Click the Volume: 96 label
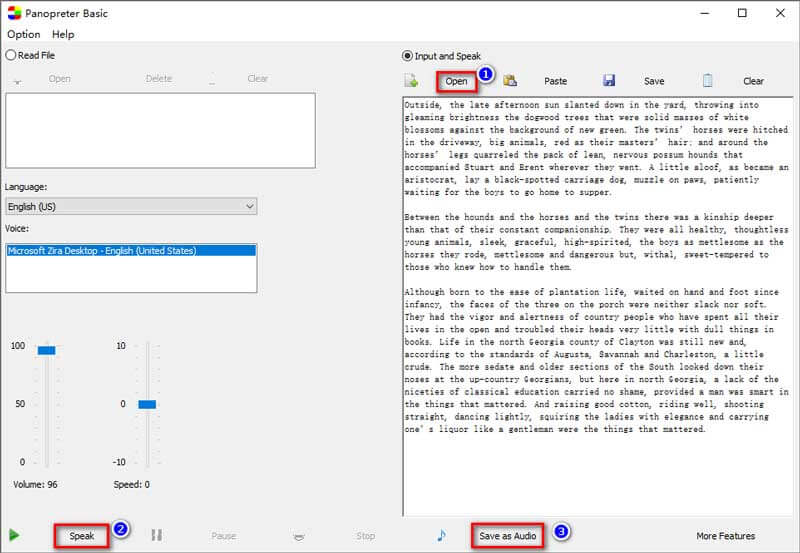 35,485
